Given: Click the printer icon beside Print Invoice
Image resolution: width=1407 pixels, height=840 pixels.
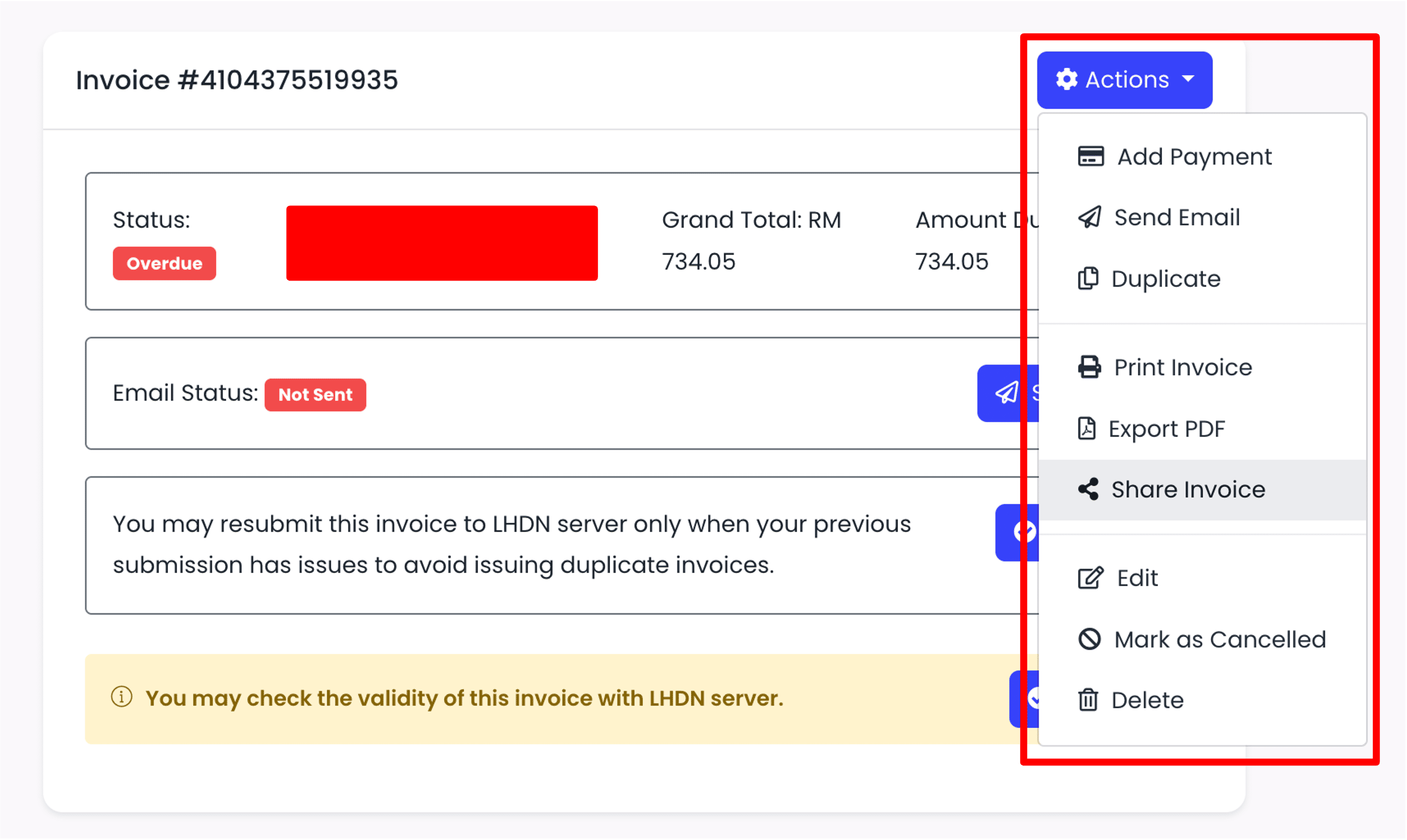Looking at the screenshot, I should [x=1089, y=367].
